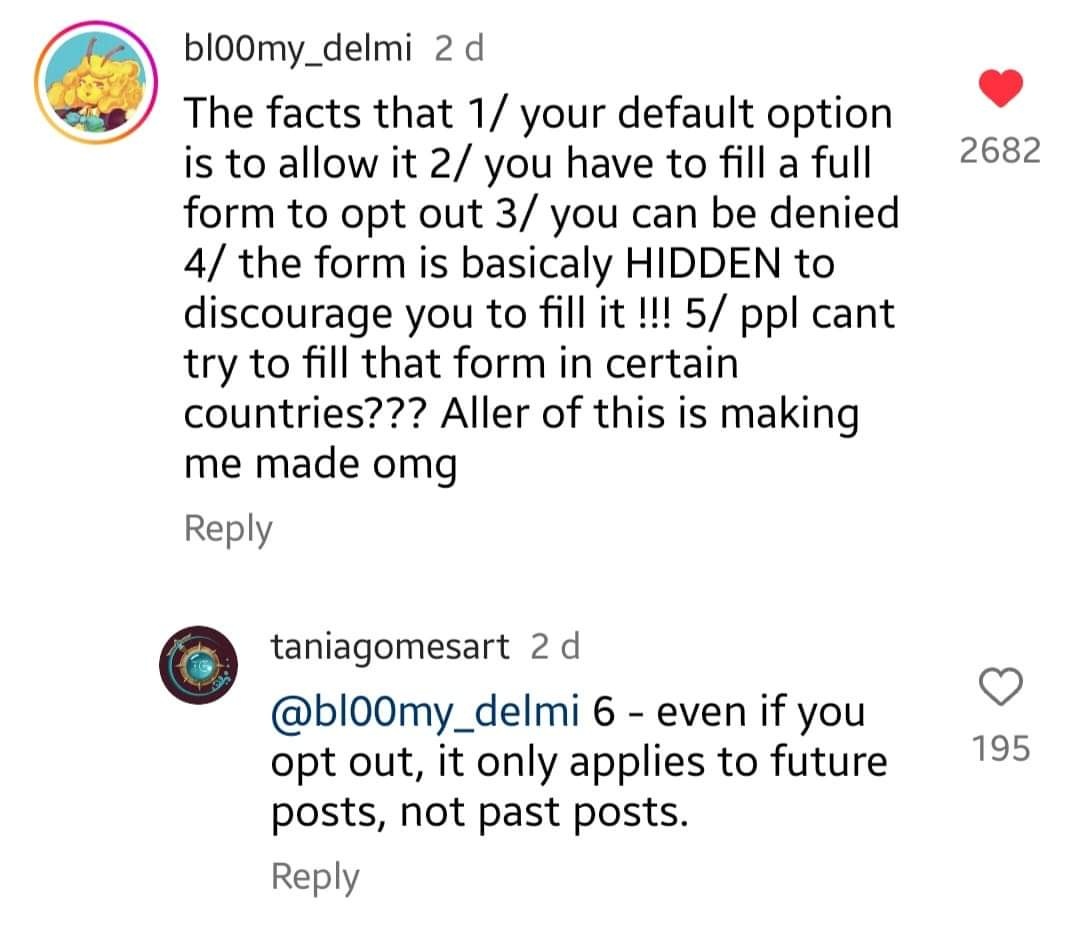This screenshot has height=948, width=1080.
Task: Click the word countries??? in the comment
Action: click(x=305, y=413)
